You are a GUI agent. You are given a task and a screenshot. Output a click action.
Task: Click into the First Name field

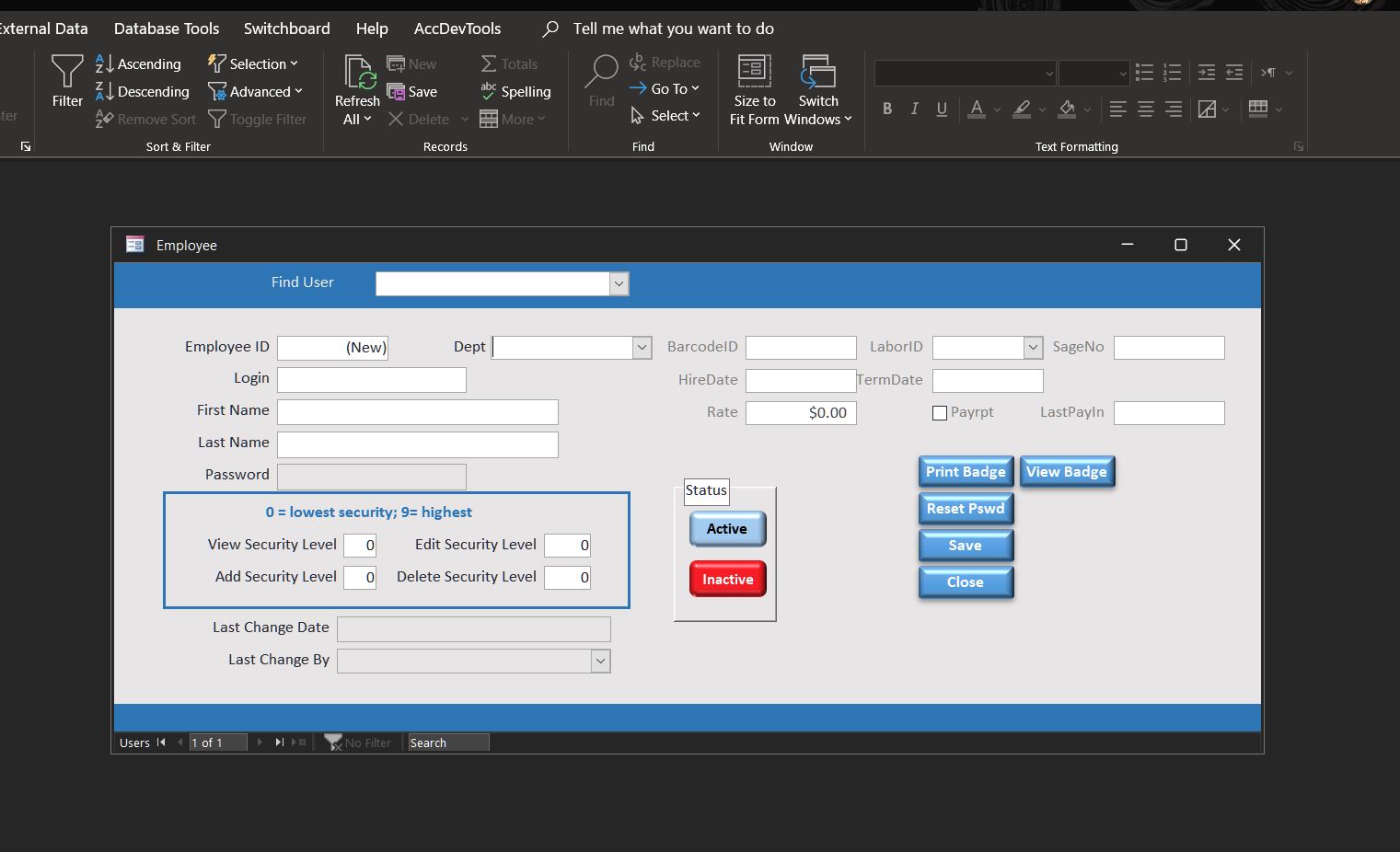tap(417, 412)
